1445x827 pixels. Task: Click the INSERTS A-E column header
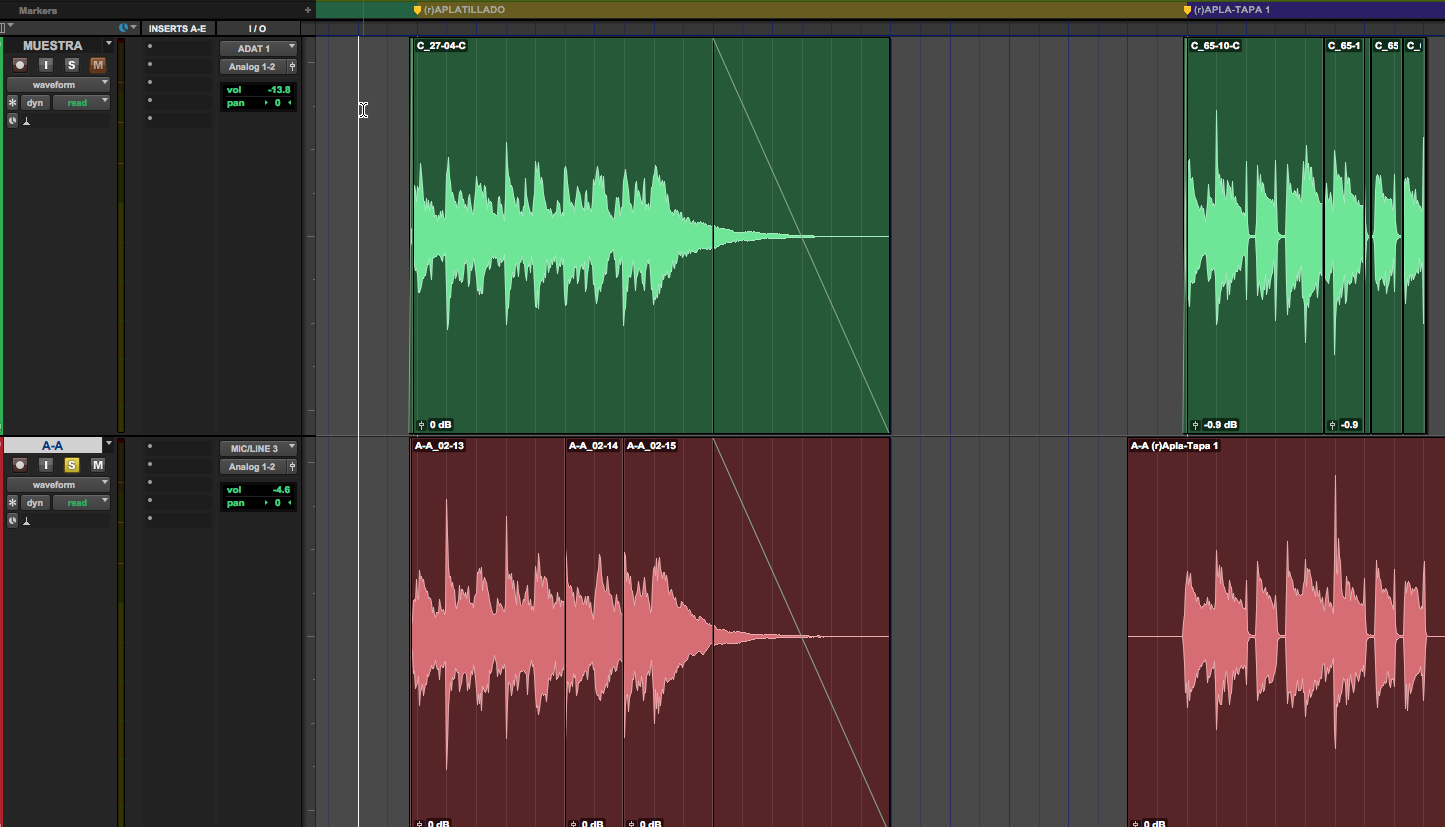coord(178,28)
